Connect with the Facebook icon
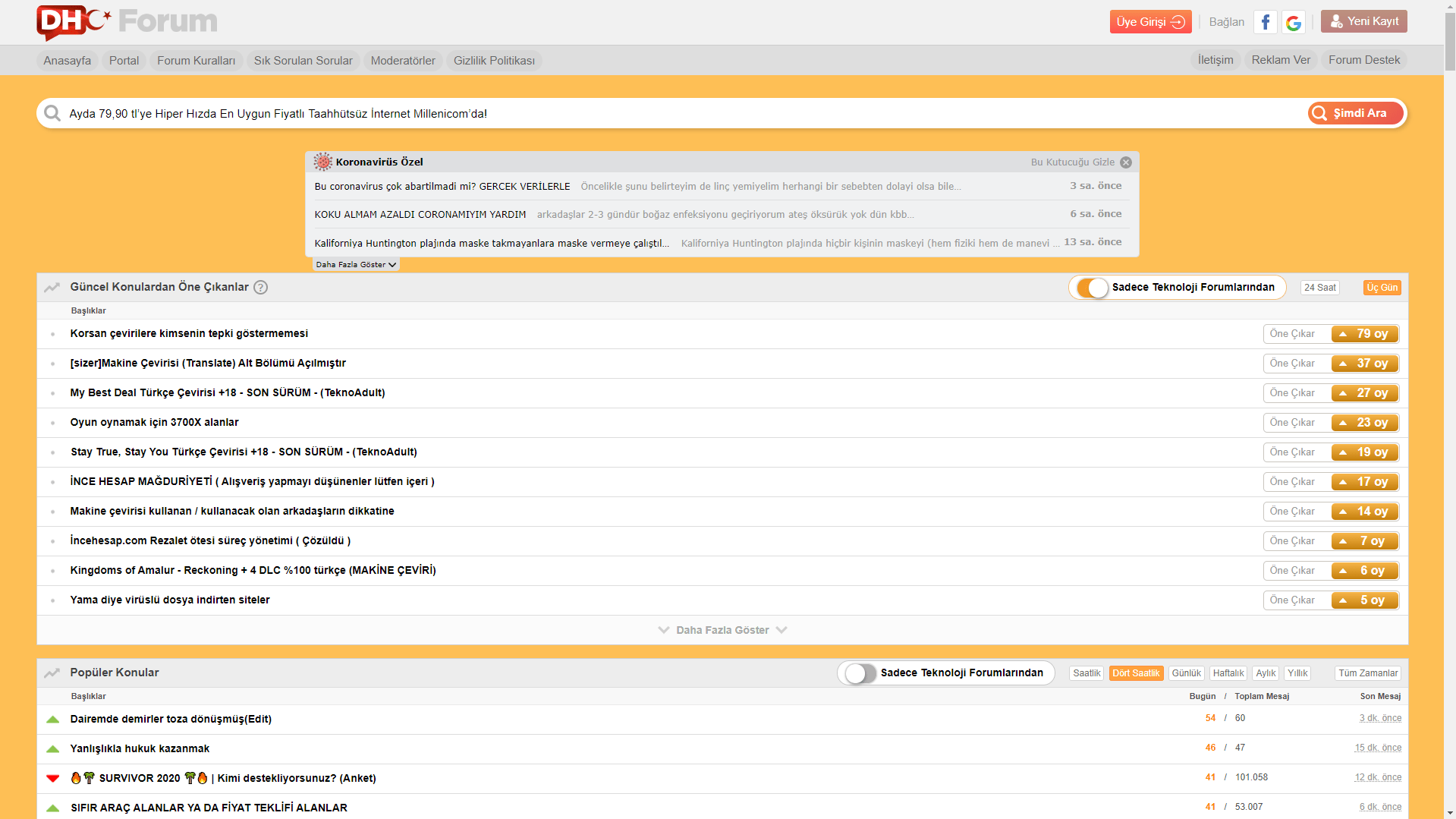Viewport: 1456px width, 819px height. coord(1265,22)
